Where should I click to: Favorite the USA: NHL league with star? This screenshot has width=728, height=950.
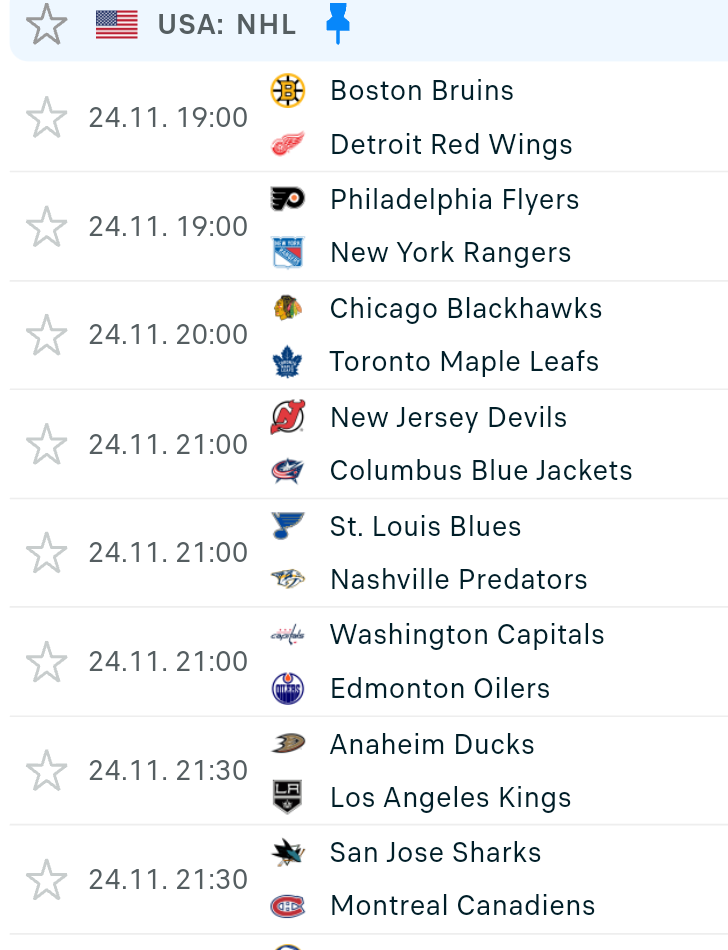46,25
